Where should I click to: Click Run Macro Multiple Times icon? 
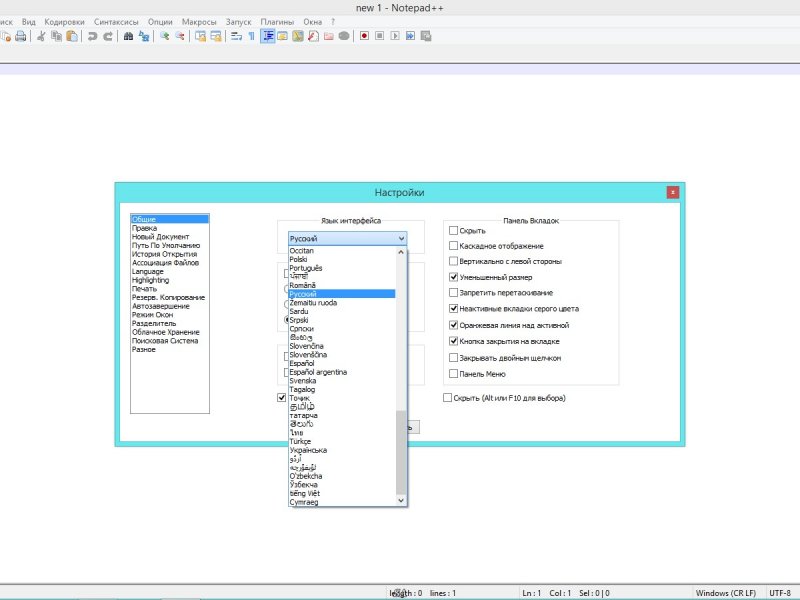pyautogui.click(x=410, y=36)
